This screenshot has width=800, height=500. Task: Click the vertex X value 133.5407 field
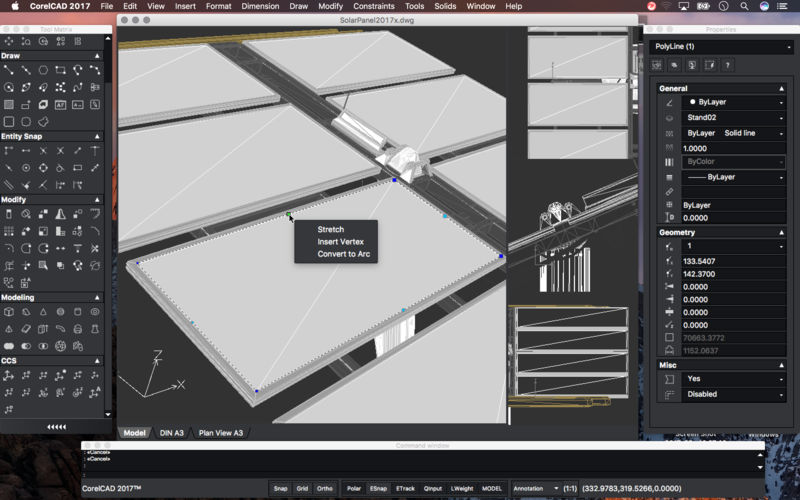pos(733,261)
